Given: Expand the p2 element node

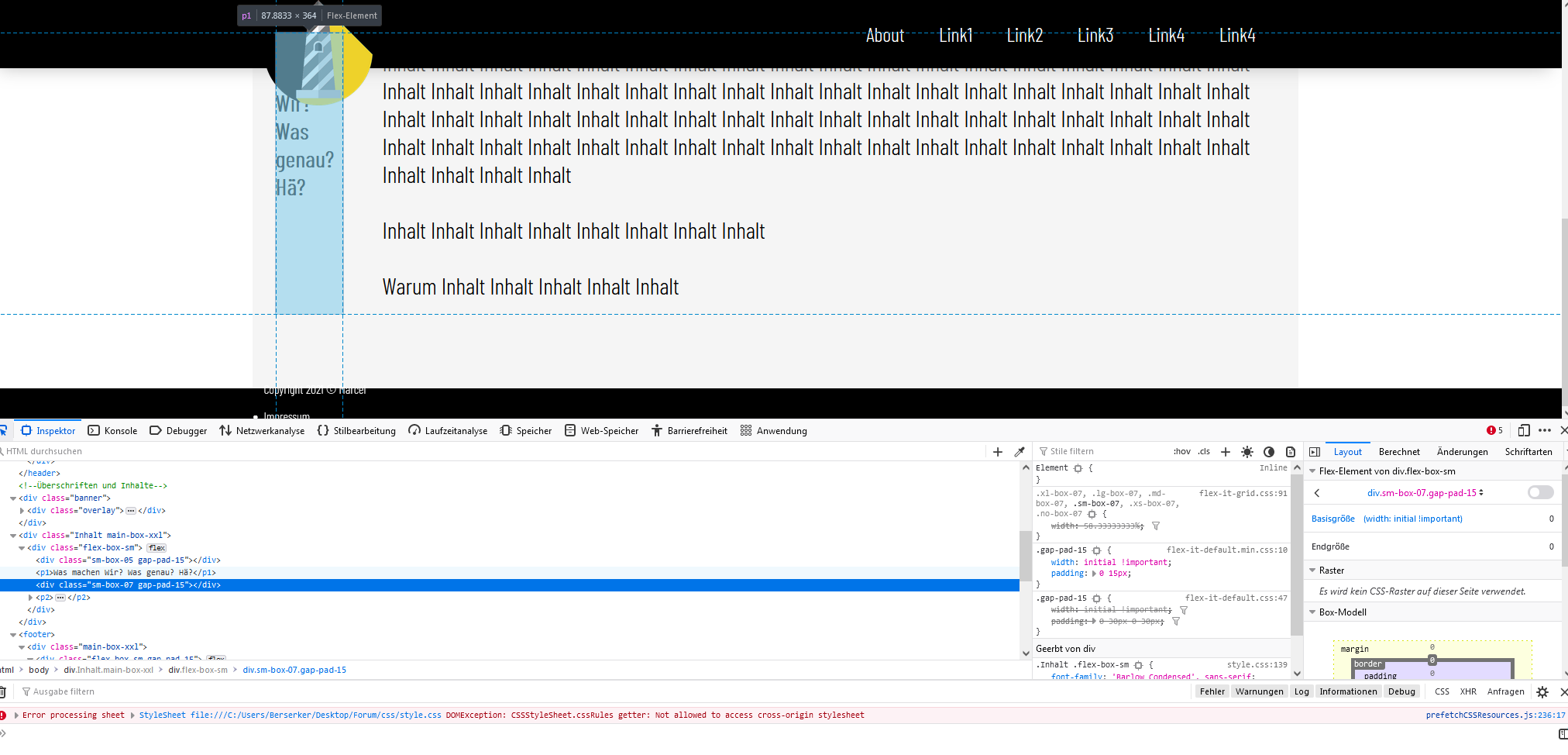Looking at the screenshot, I should coord(30,598).
